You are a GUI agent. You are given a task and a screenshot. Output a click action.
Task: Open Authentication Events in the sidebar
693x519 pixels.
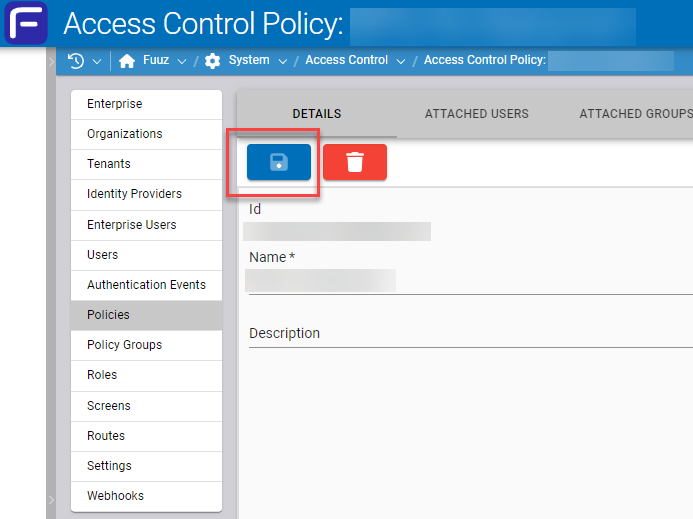point(146,286)
